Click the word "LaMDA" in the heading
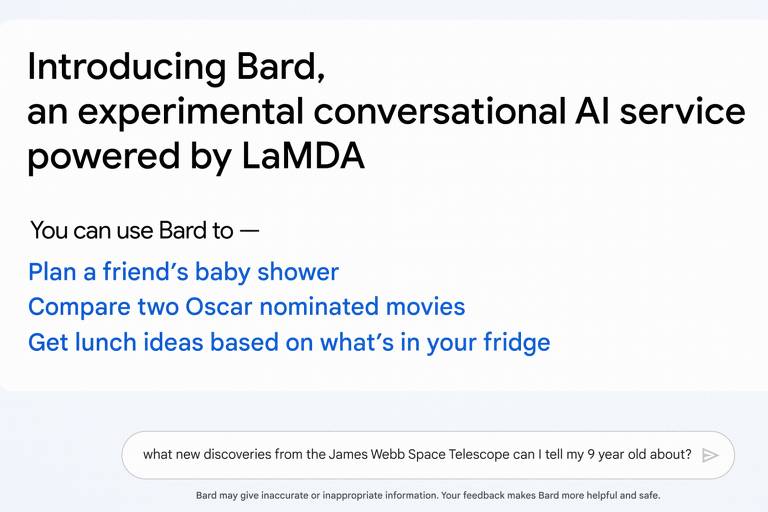 [303, 156]
